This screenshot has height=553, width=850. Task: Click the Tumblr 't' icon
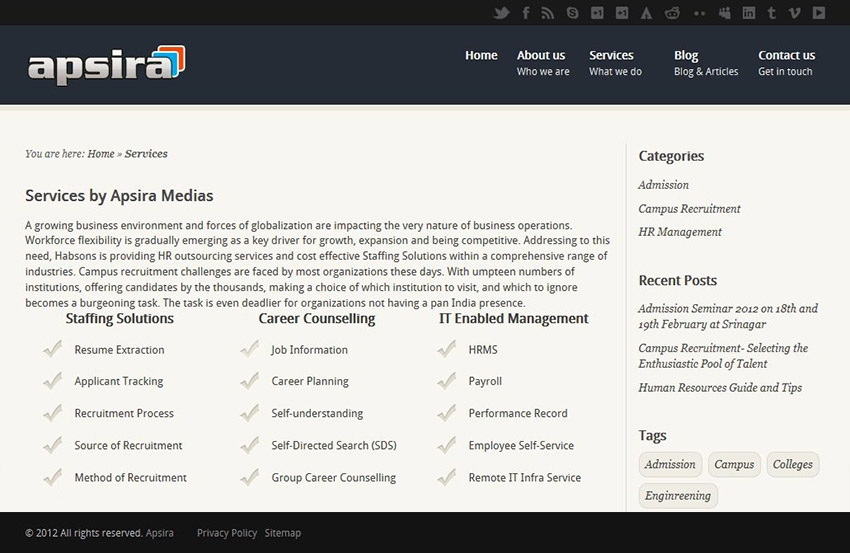(771, 12)
